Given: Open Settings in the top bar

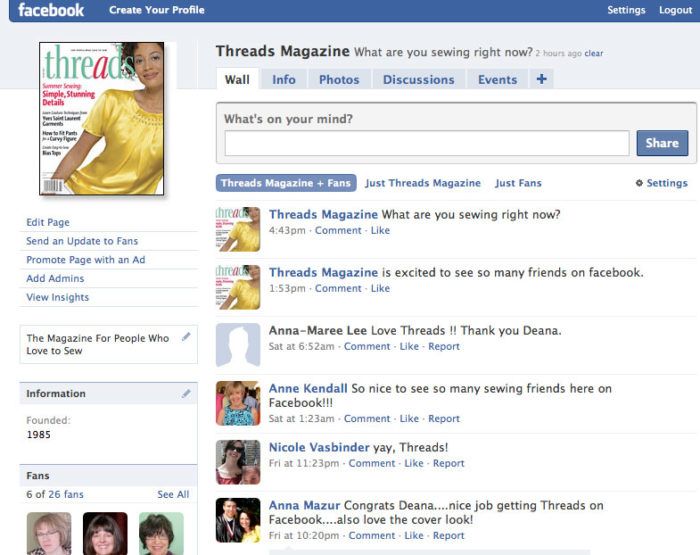Looking at the screenshot, I should [x=626, y=10].
